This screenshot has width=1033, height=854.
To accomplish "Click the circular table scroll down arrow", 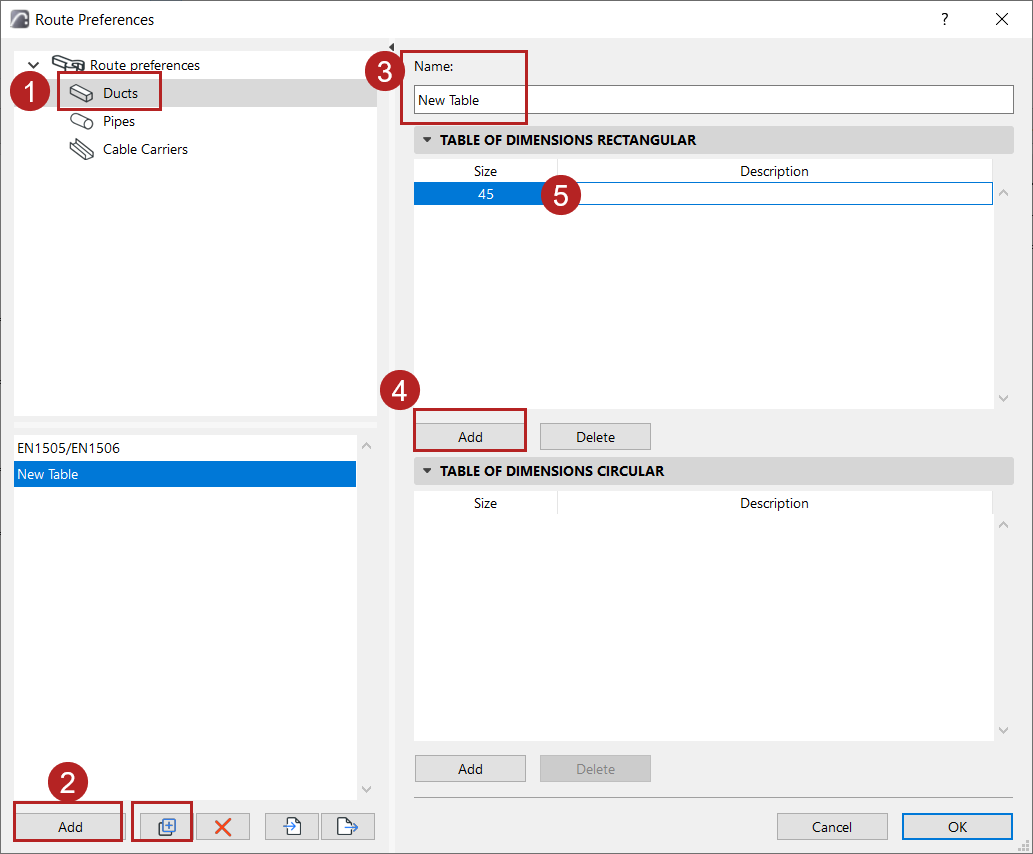I will [1003, 730].
